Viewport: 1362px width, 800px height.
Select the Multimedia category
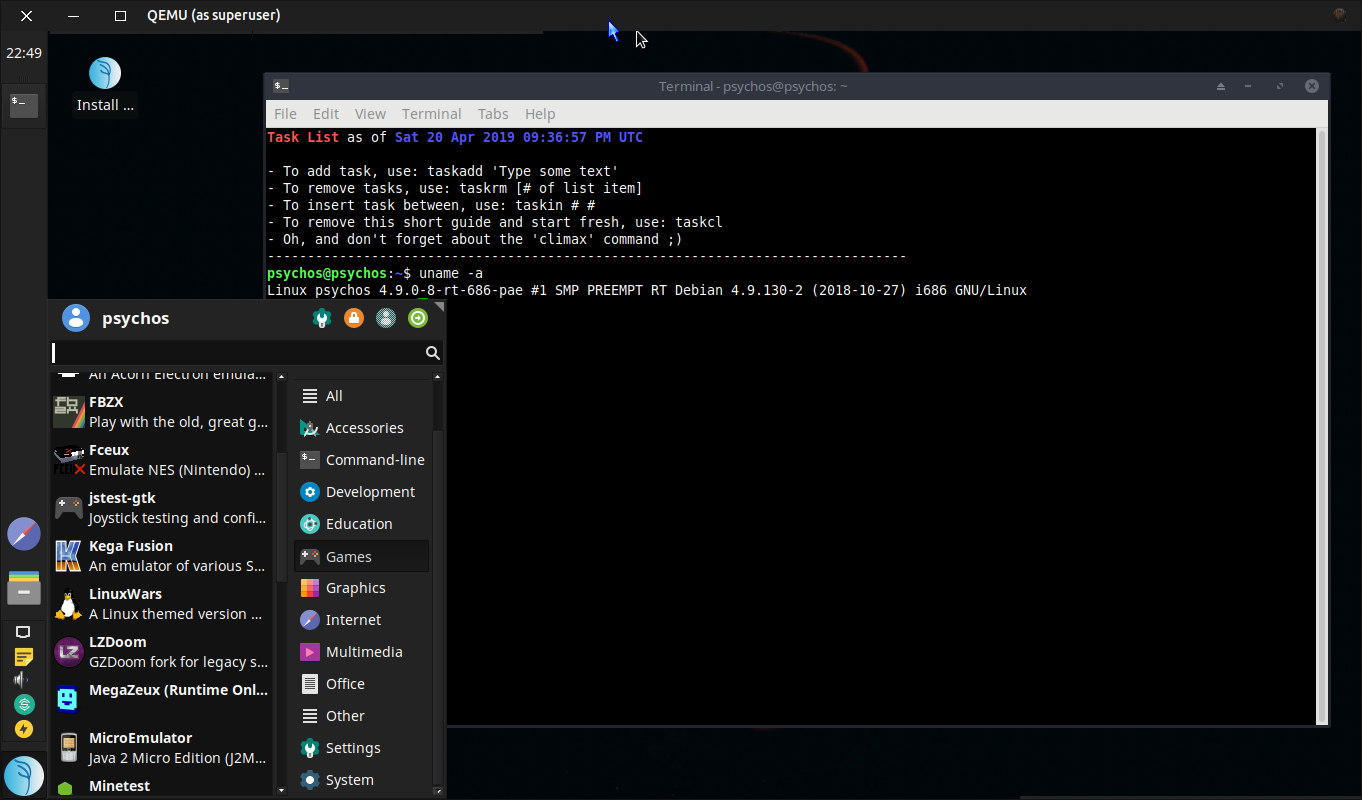[x=362, y=652]
